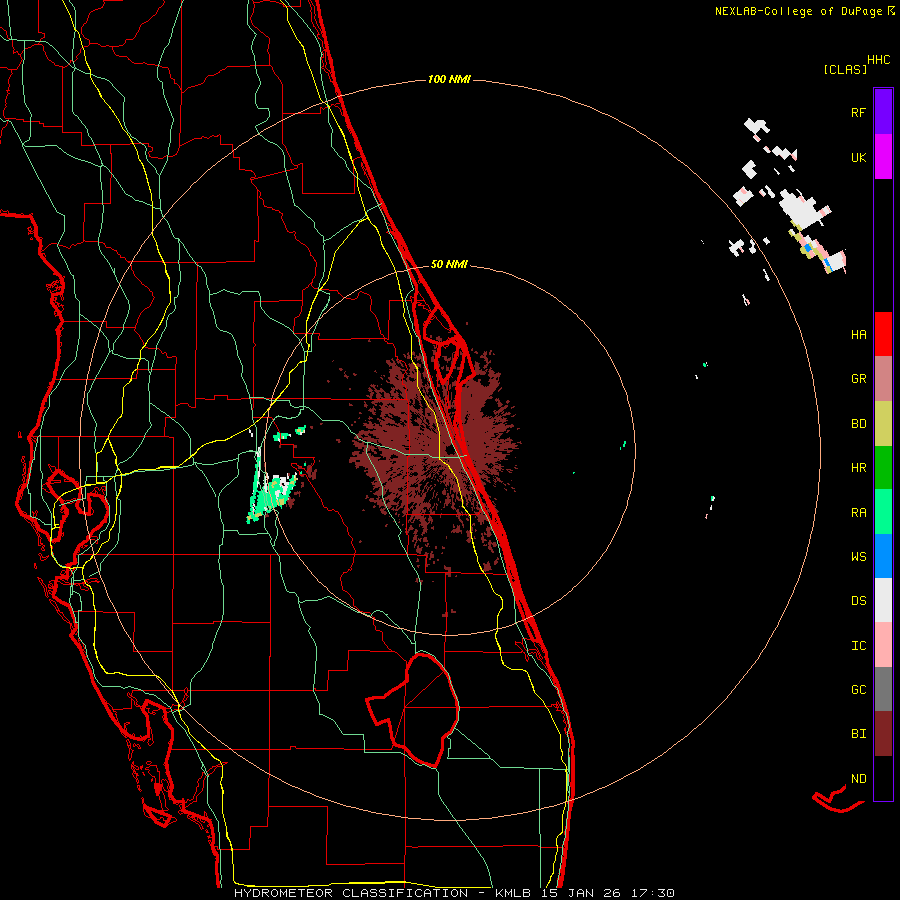Click the Lake Okeechobee outline on the map
This screenshot has width=900, height=900.
click(x=413, y=709)
